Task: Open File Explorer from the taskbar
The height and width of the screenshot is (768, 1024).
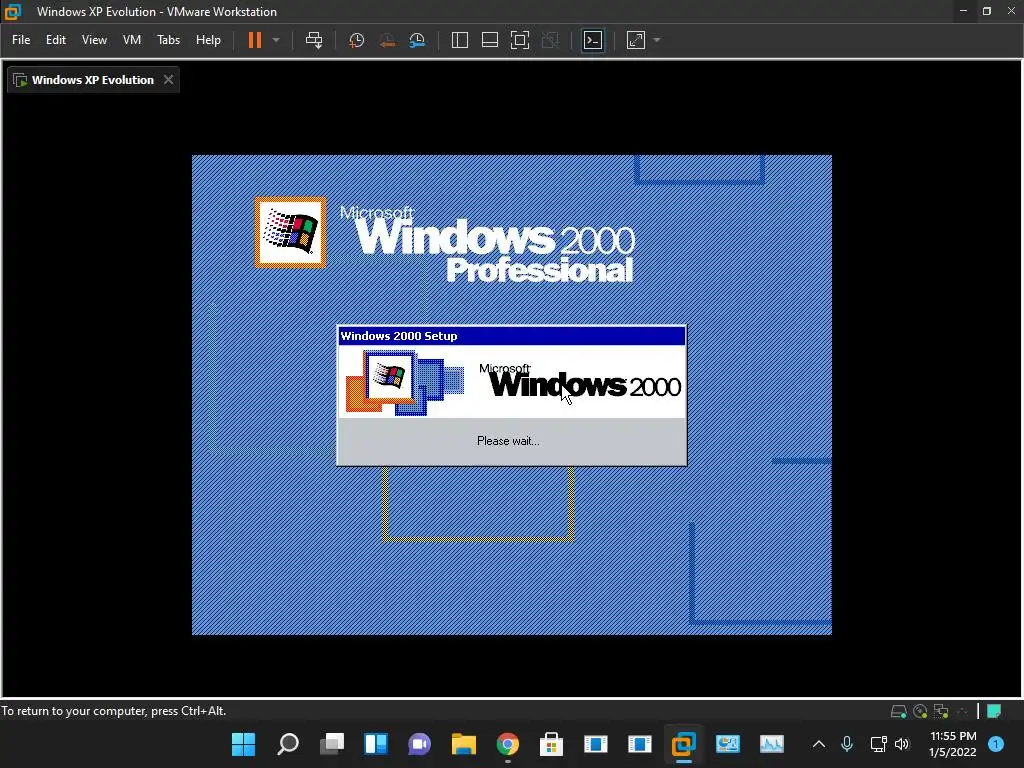Action: [464, 744]
